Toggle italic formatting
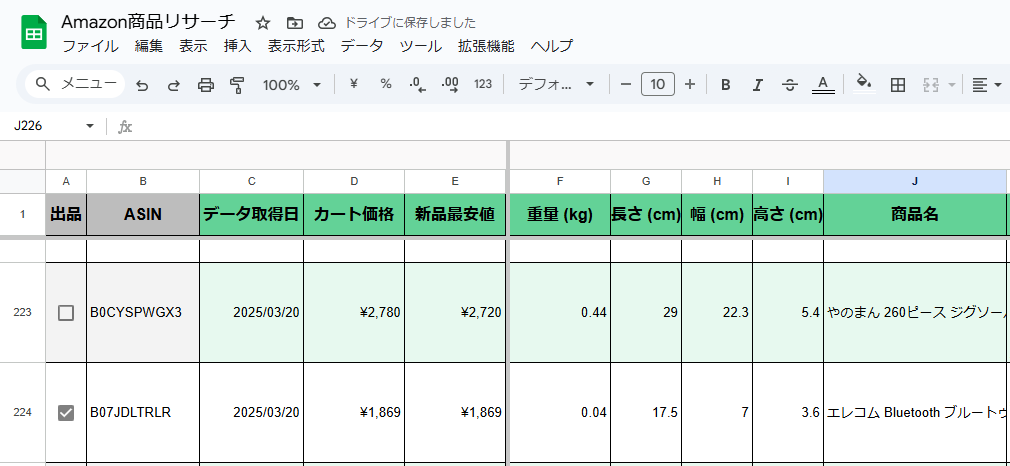This screenshot has width=1010, height=466. [x=758, y=84]
